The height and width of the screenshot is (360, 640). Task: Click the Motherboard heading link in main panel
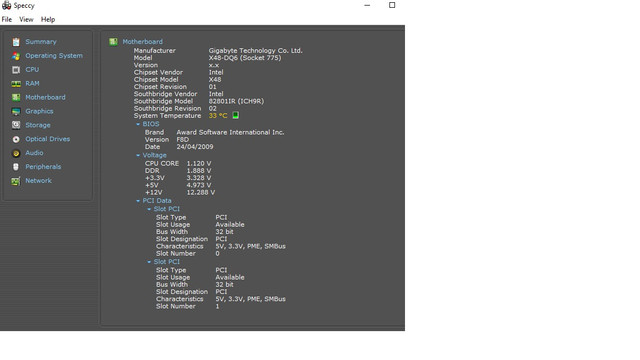142,42
